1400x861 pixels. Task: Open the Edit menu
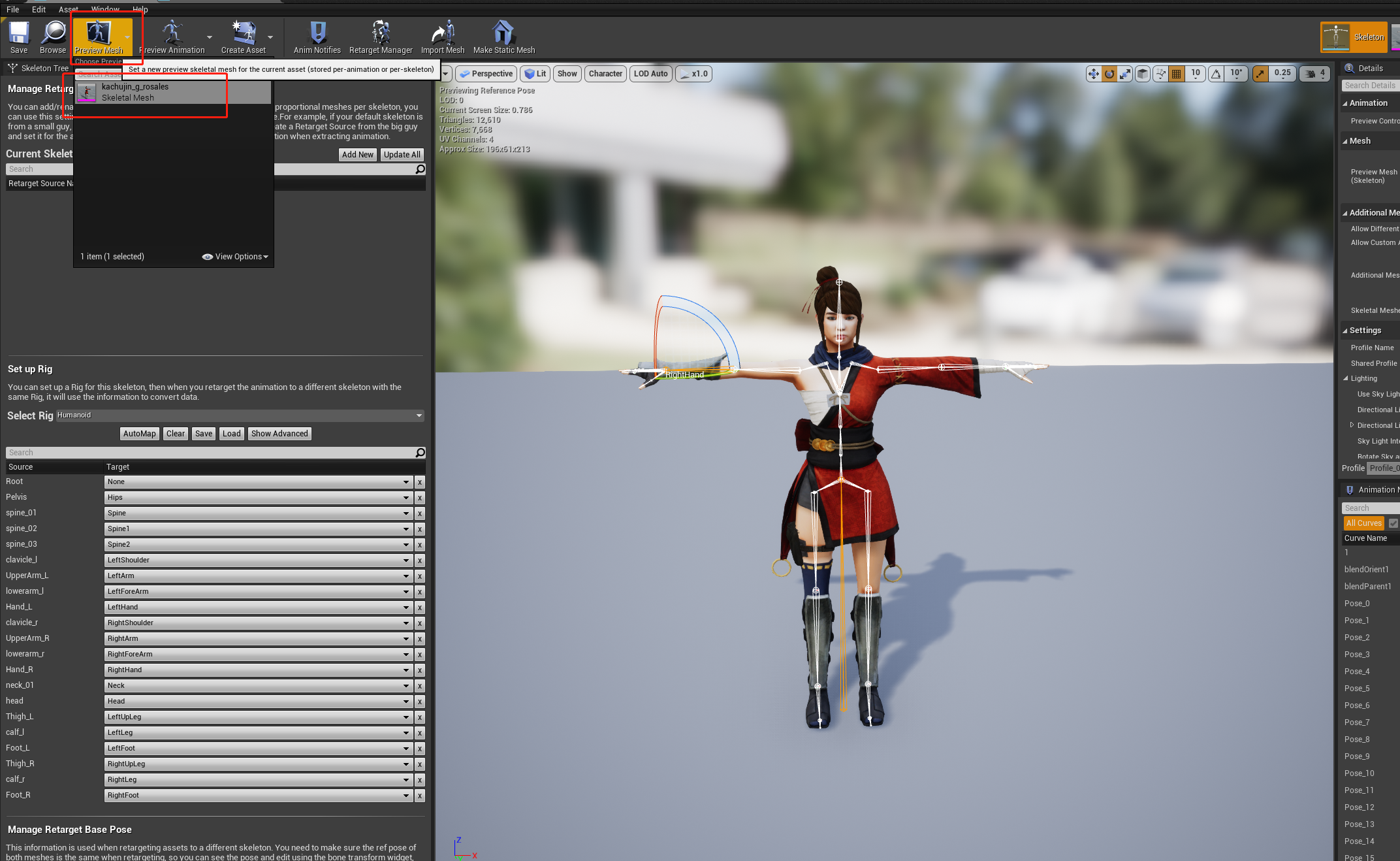pos(39,9)
